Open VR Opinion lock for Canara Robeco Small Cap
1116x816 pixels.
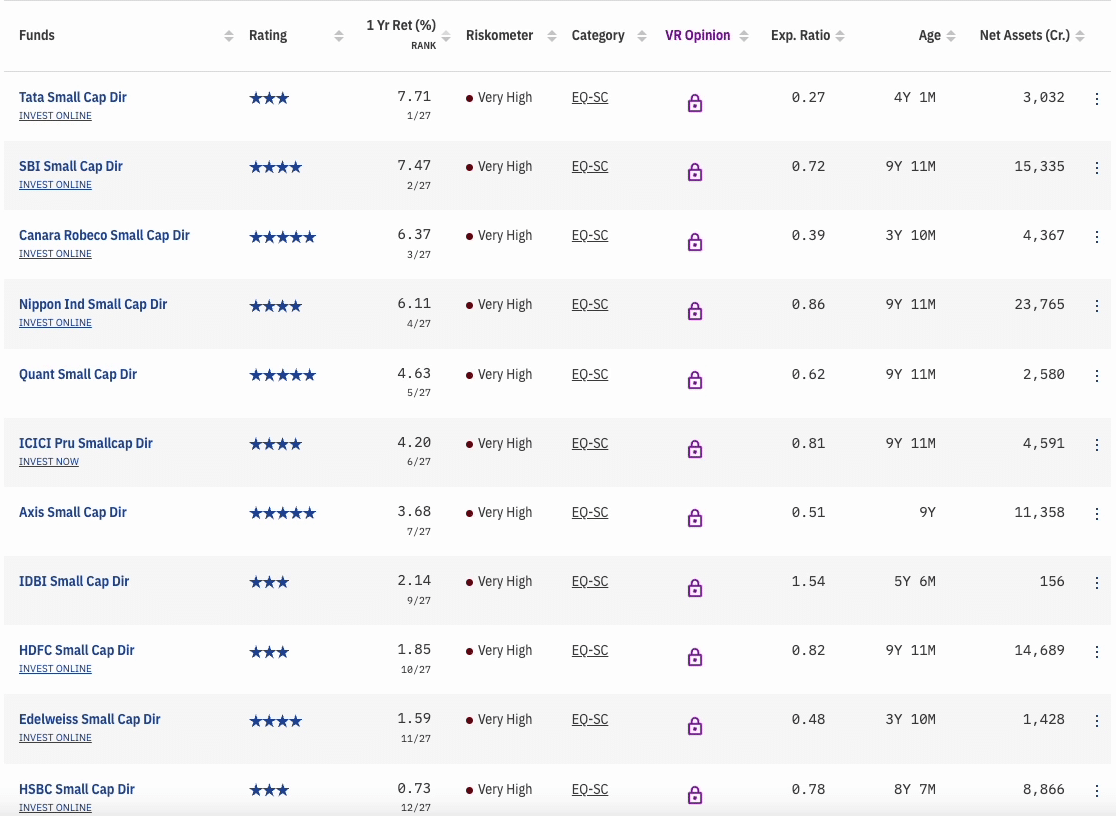(695, 242)
